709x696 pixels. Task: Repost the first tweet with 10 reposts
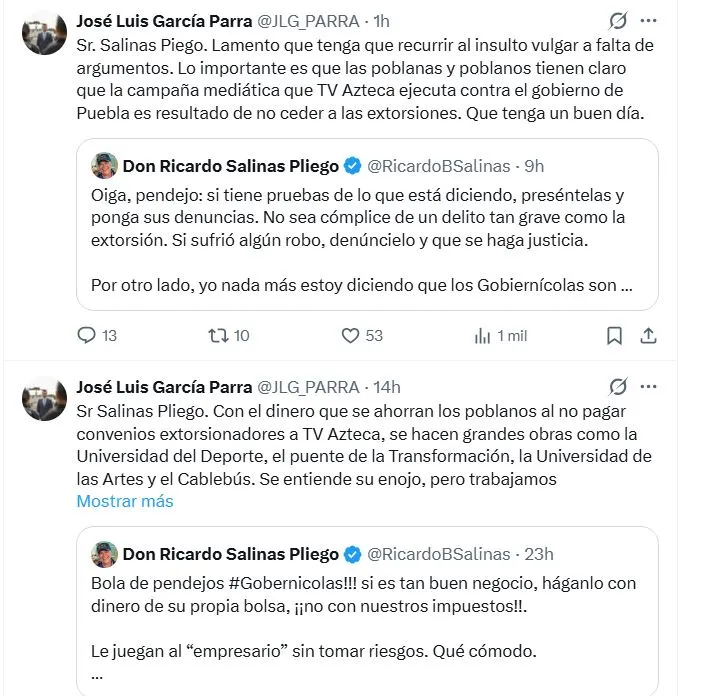coord(217,335)
